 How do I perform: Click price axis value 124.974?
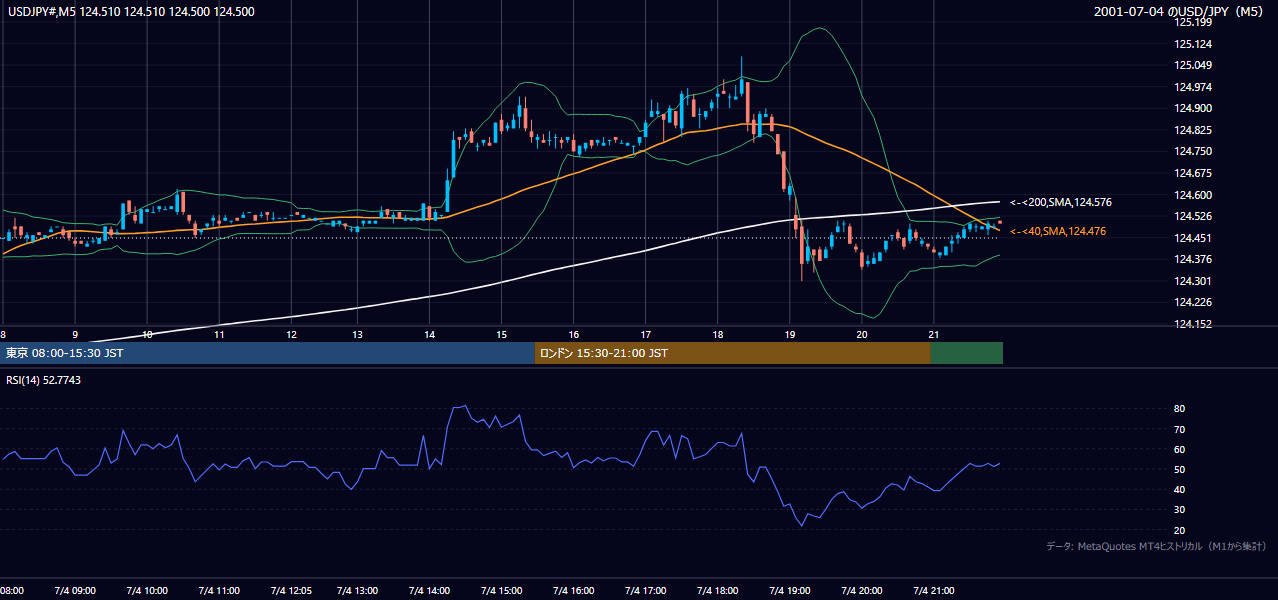coord(1193,87)
